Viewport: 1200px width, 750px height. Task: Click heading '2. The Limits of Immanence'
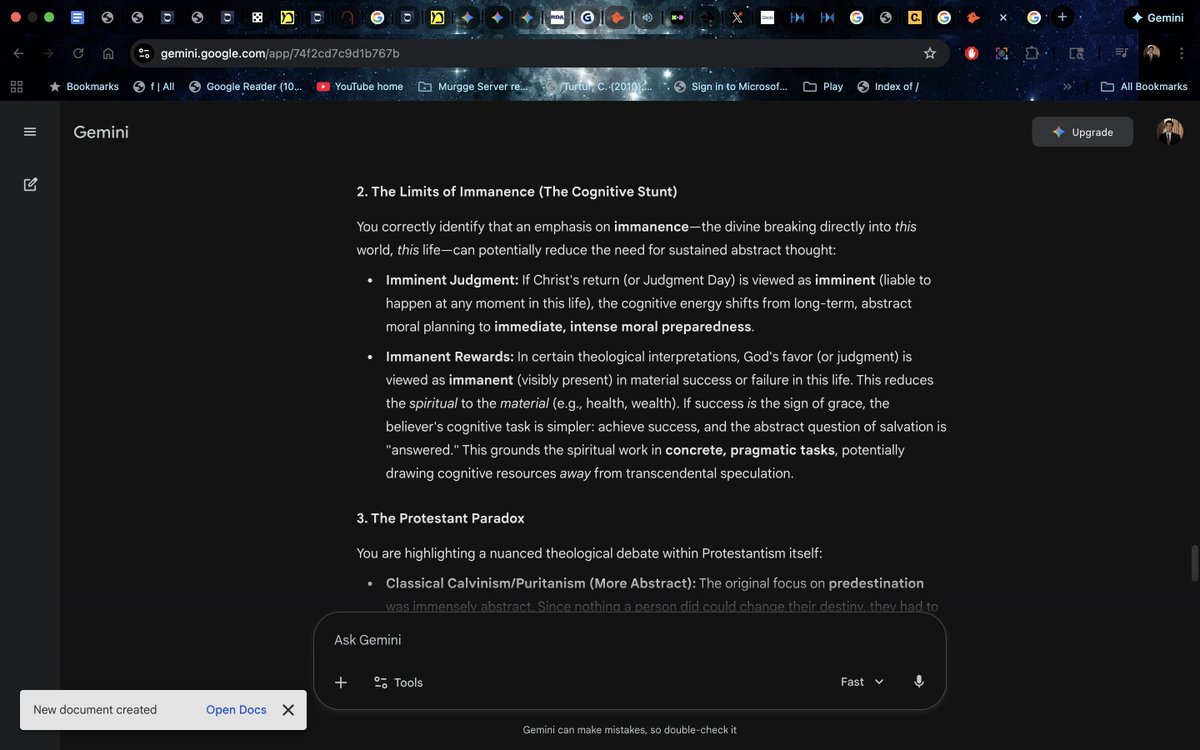point(517,191)
